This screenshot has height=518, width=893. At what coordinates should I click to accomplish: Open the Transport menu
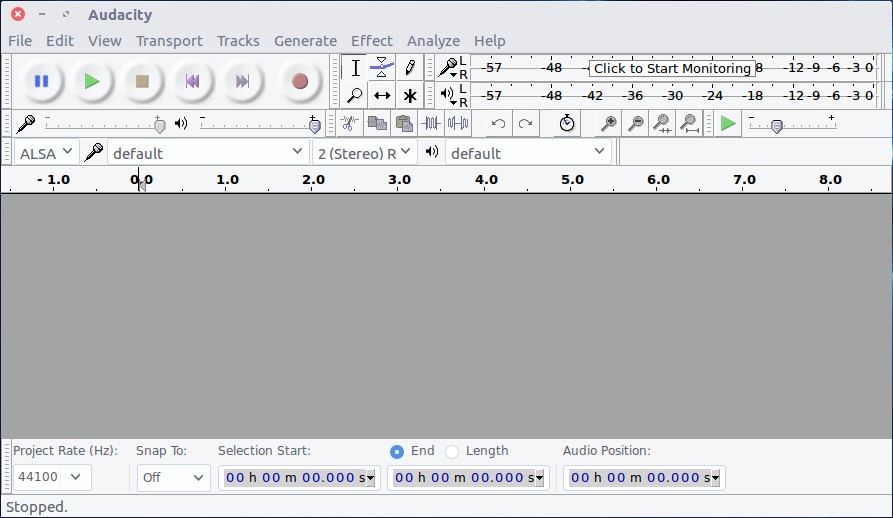click(x=169, y=41)
